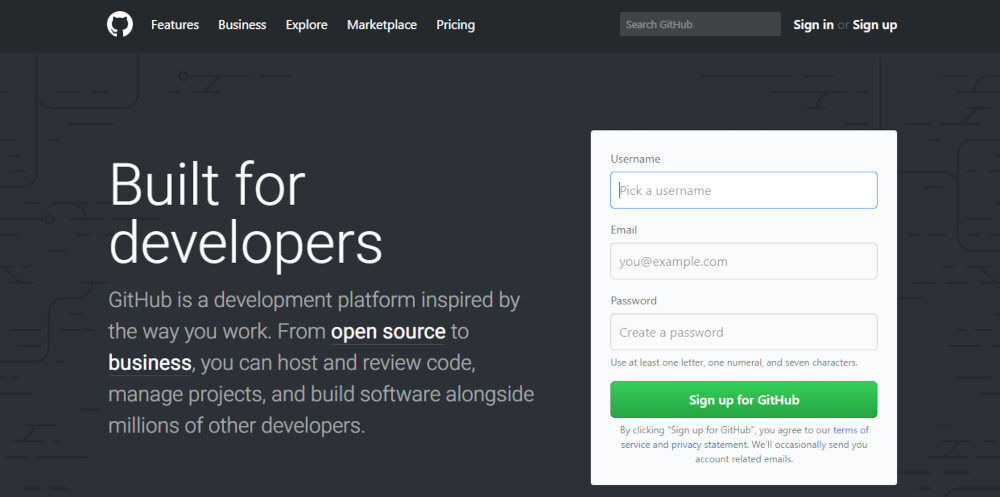Click the Username label
Viewport: 1000px width, 497px height.
point(635,159)
